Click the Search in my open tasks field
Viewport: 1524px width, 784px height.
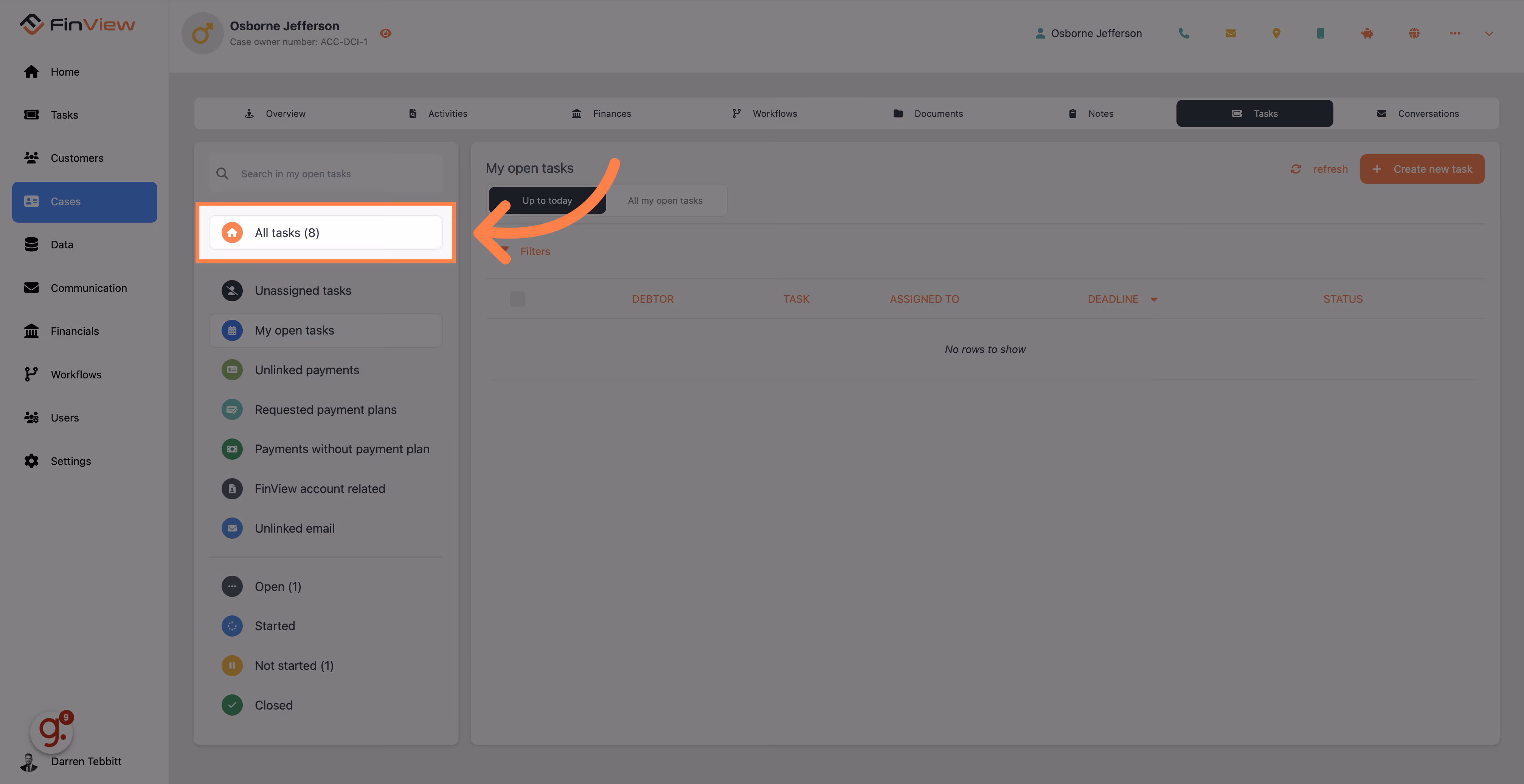point(326,174)
